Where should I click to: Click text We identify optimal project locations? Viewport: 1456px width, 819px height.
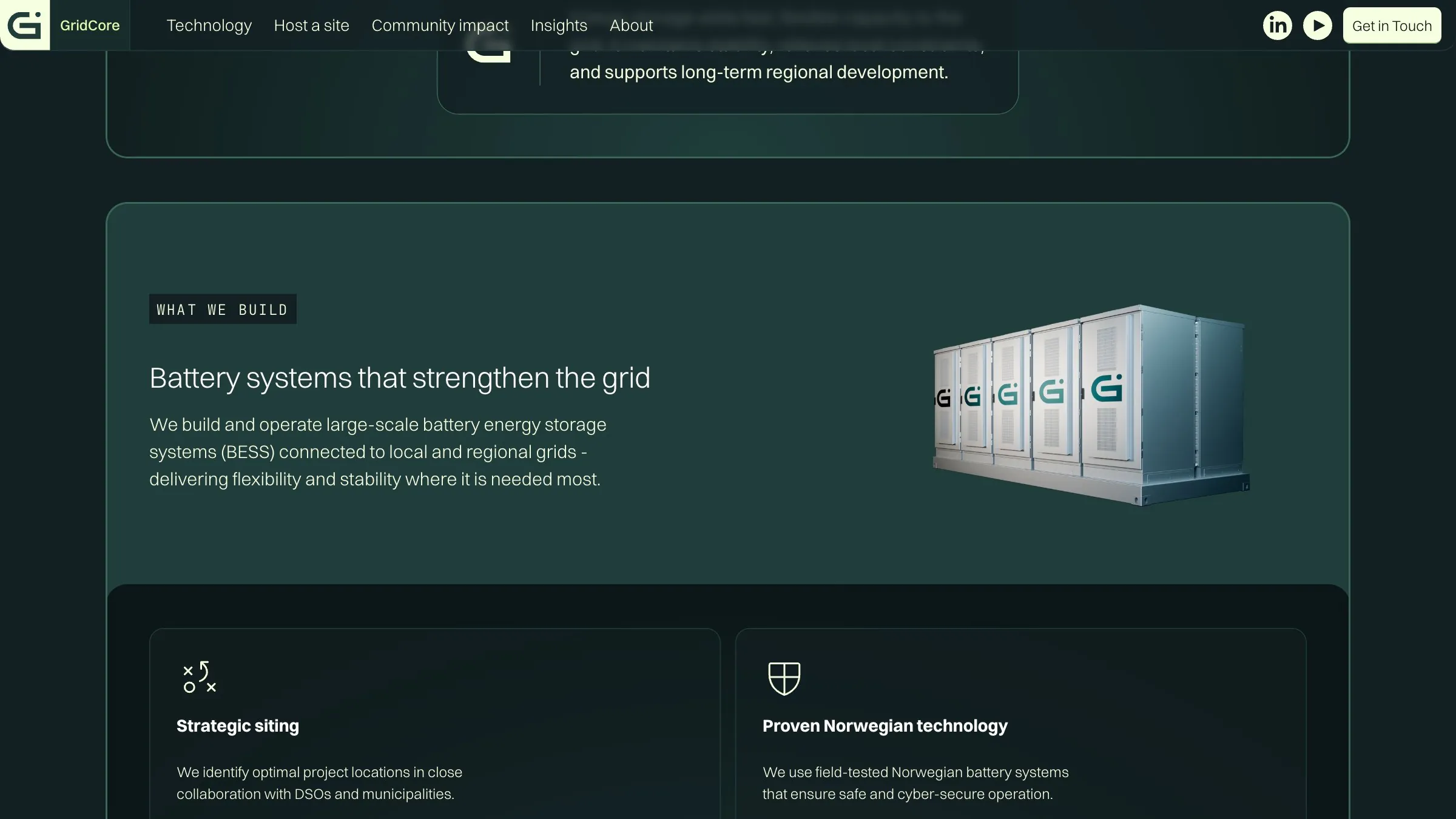point(319,783)
